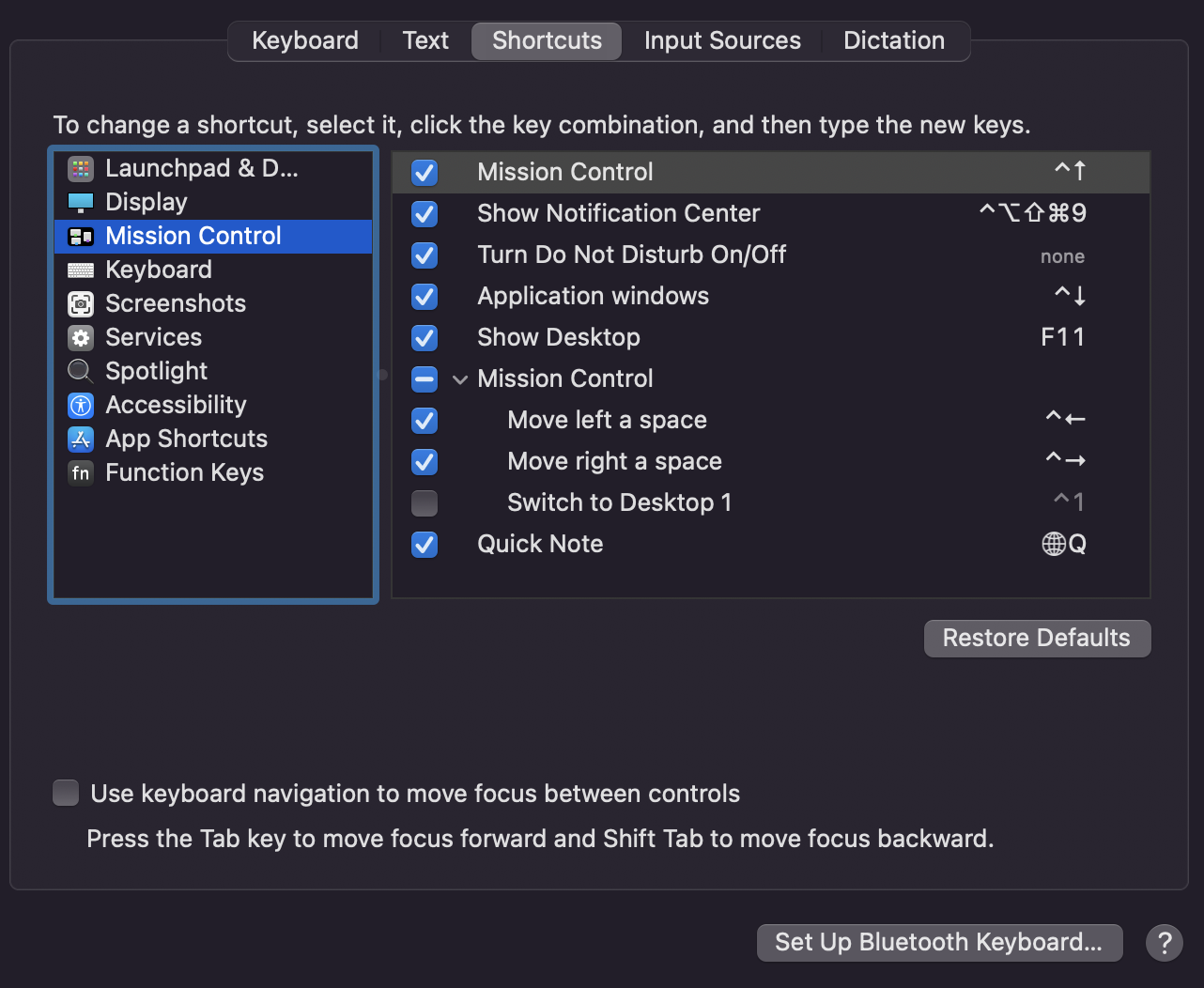Select the App Shortcuts icon
The width and height of the screenshot is (1204, 988).
click(80, 439)
